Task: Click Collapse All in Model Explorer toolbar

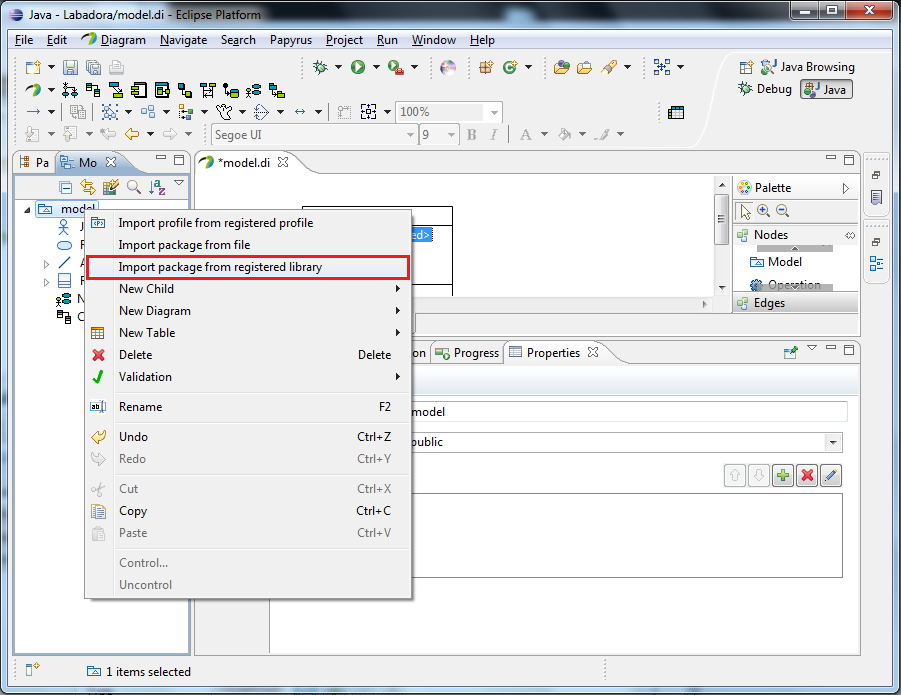Action: [66, 187]
